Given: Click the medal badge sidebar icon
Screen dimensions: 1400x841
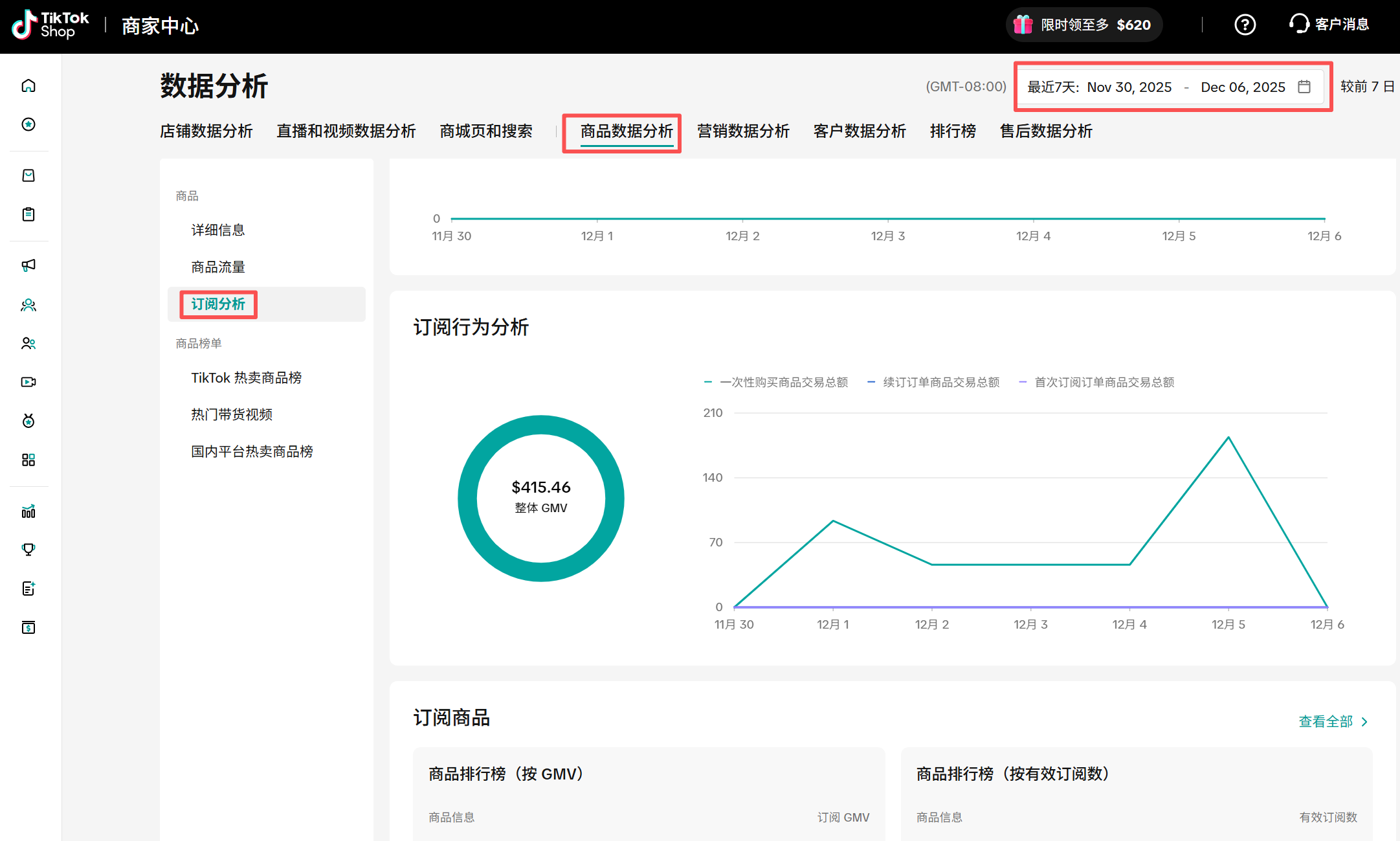Looking at the screenshot, I should tap(28, 421).
